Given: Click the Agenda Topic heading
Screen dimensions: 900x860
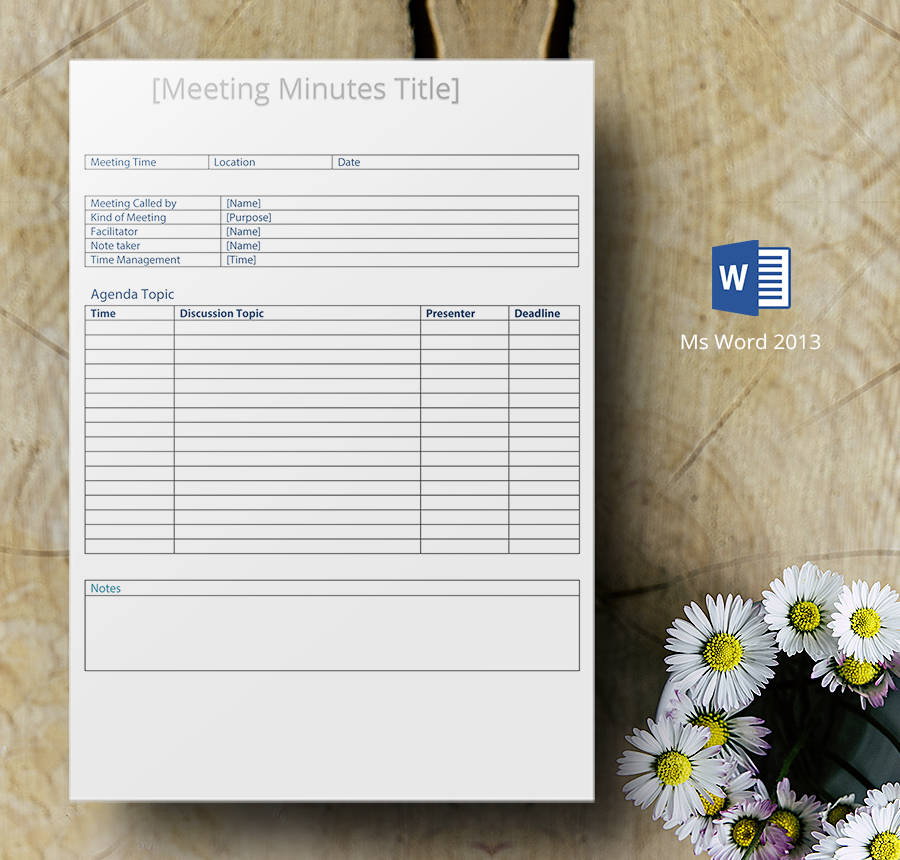Looking at the screenshot, I should (132, 294).
